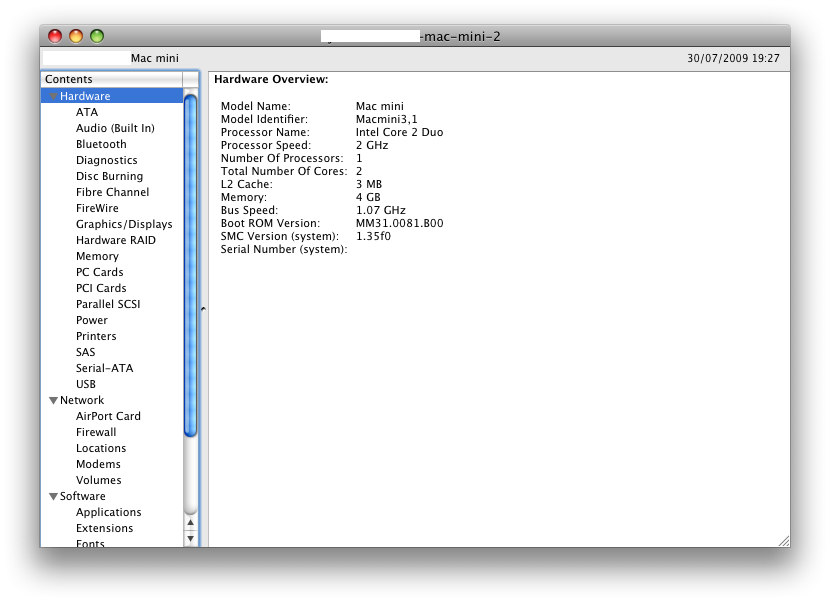
Task: Select the Network category label
Action: pyautogui.click(x=82, y=400)
